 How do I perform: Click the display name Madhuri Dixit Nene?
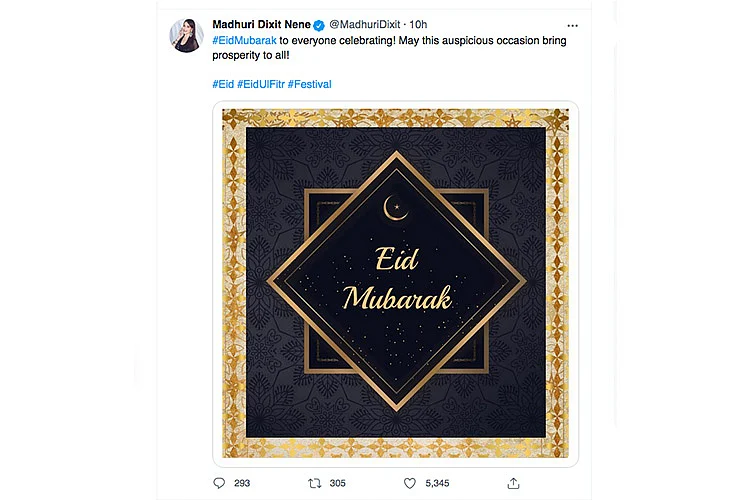[261, 24]
